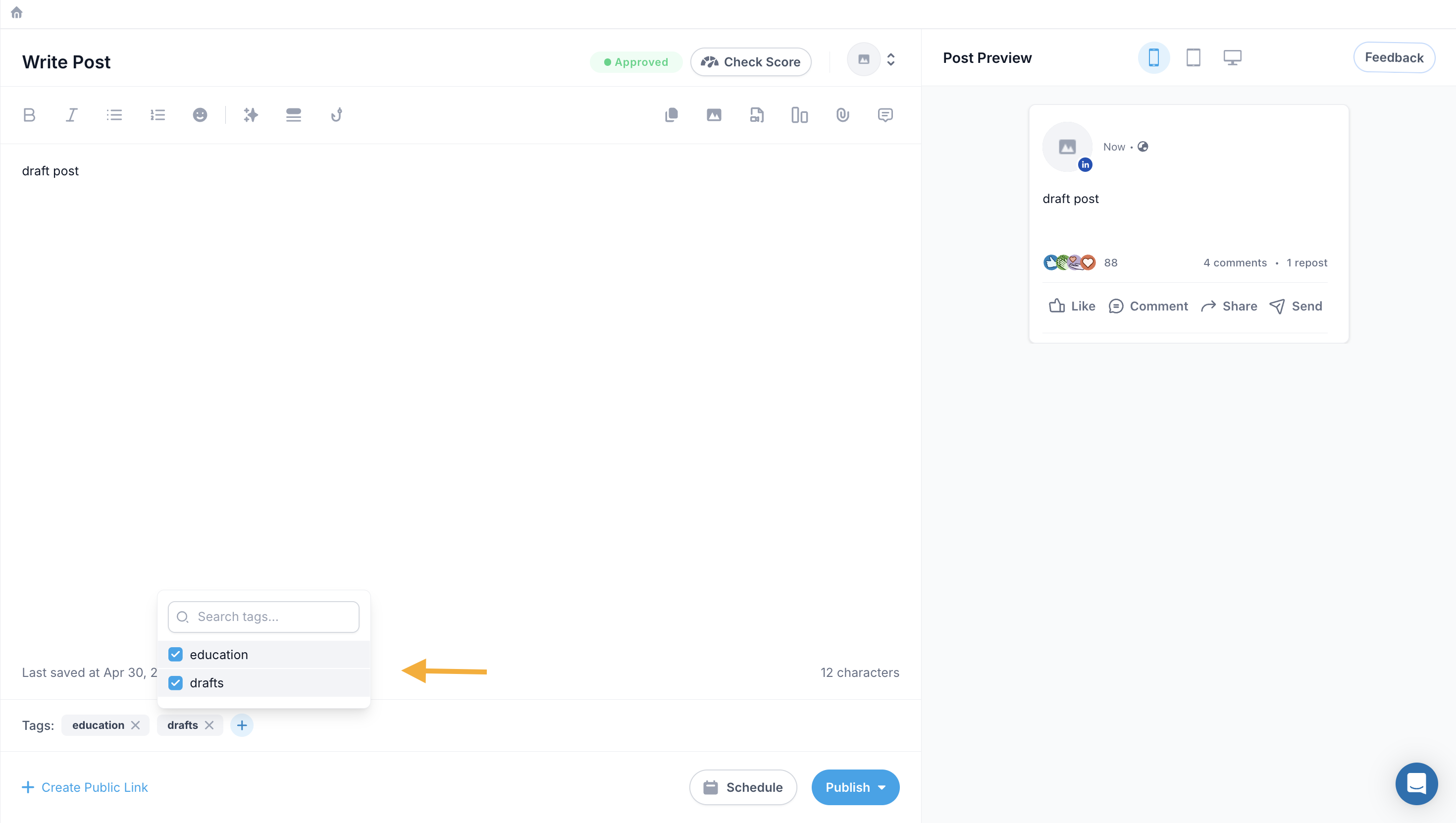
Task: Insert a bulleted list
Action: point(114,115)
